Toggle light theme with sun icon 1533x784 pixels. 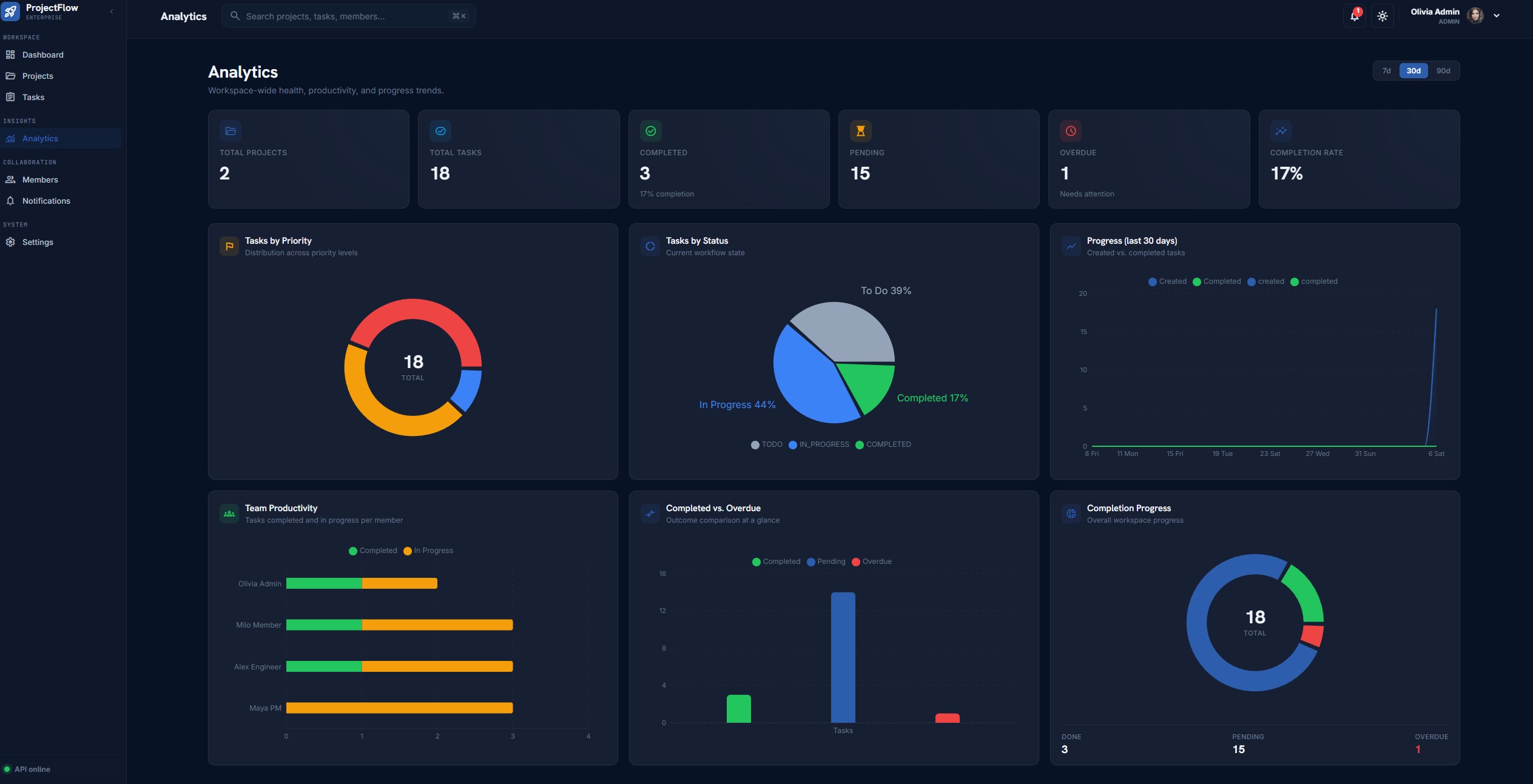point(1382,16)
